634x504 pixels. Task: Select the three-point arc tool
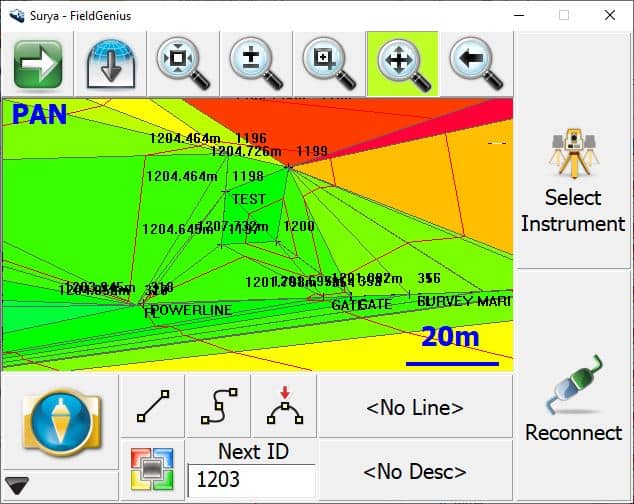point(285,407)
